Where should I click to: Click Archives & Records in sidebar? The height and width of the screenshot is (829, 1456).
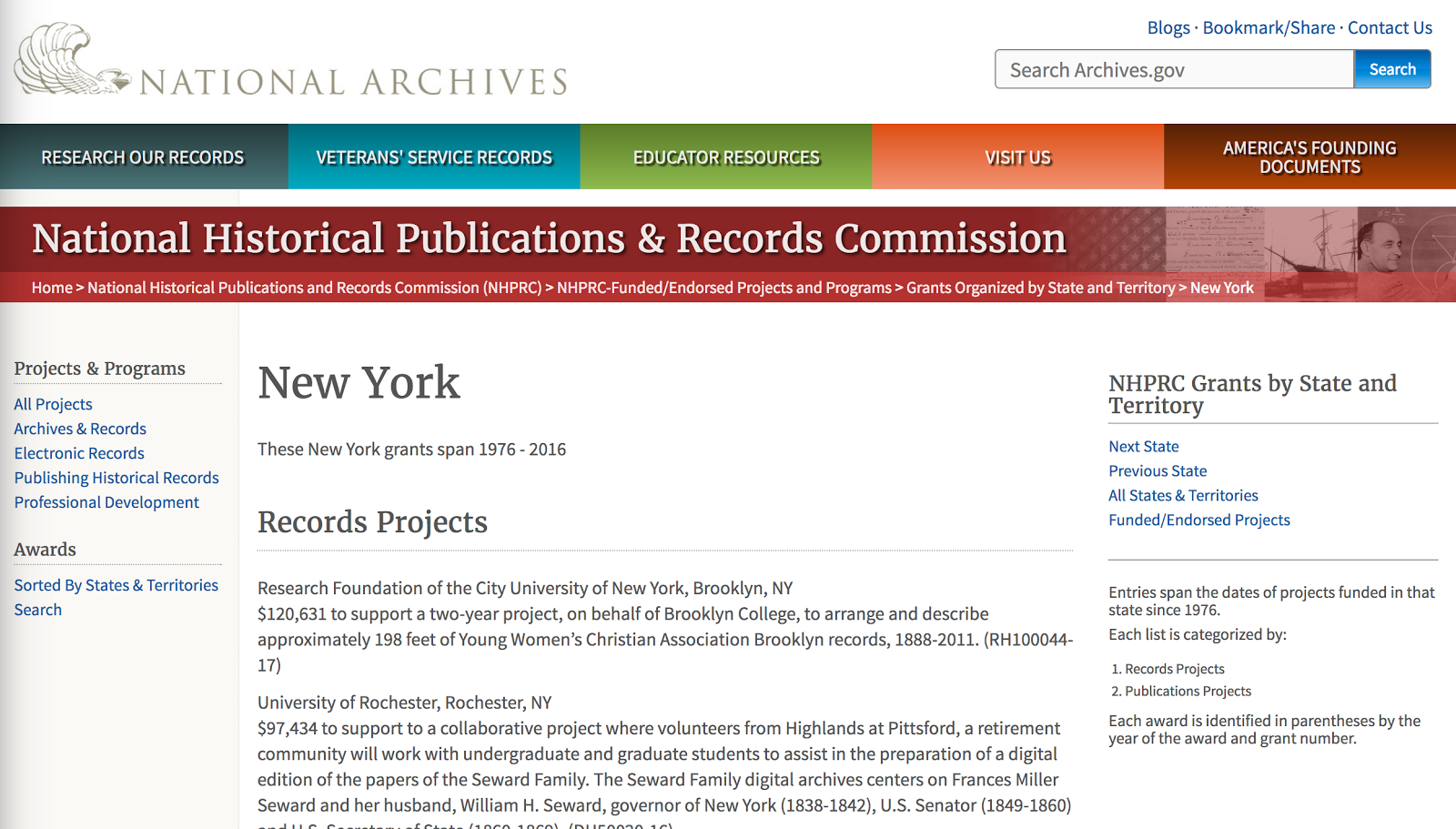click(x=80, y=428)
